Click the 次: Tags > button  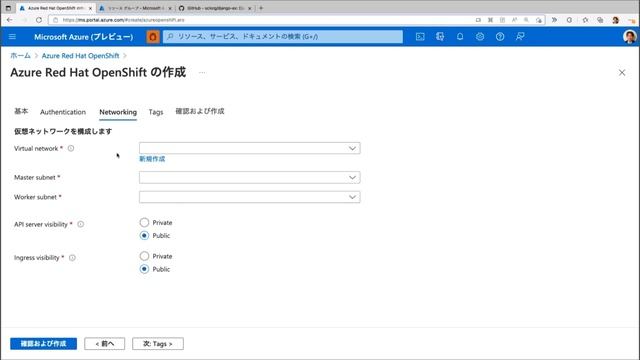(x=158, y=344)
